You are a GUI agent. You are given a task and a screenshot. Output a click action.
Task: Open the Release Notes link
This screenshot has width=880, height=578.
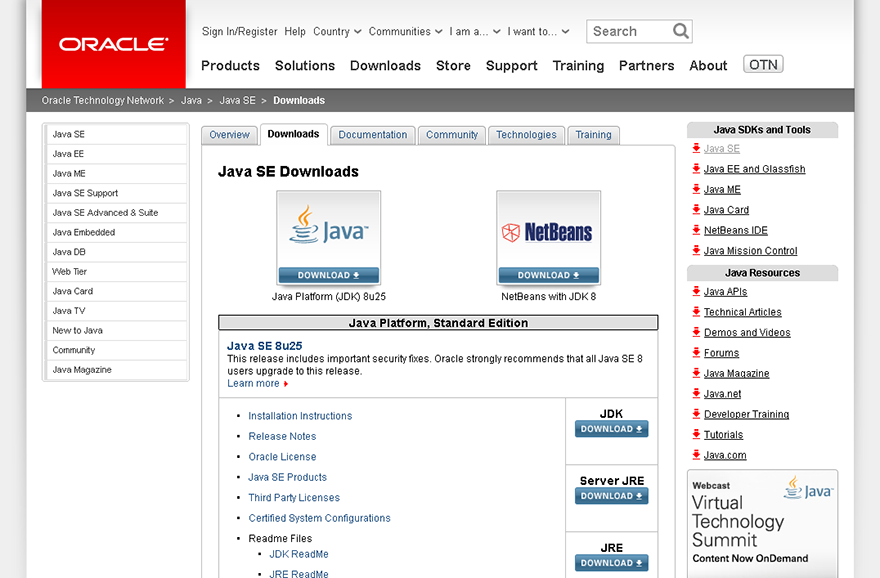[x=282, y=436]
